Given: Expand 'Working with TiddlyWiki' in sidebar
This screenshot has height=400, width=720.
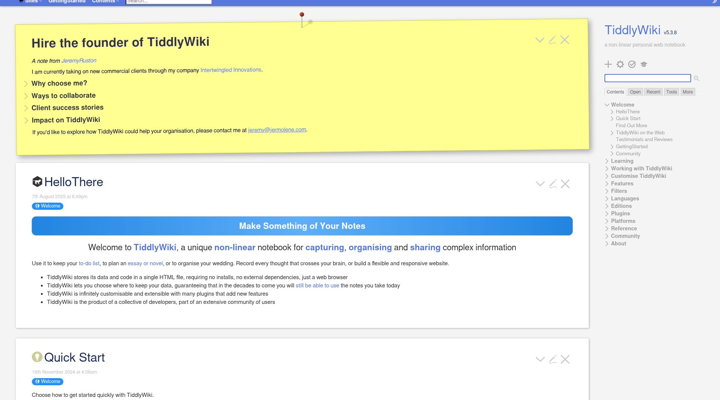Looking at the screenshot, I should 607,169.
